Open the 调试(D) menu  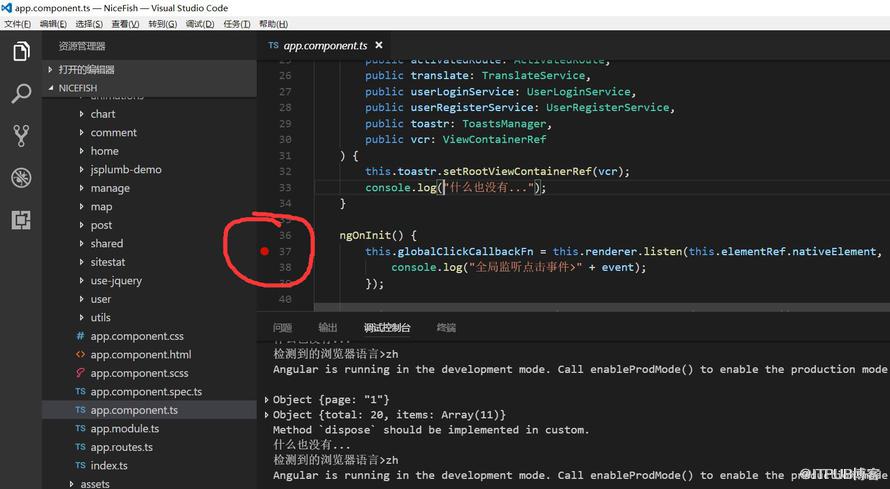pyautogui.click(x=200, y=24)
